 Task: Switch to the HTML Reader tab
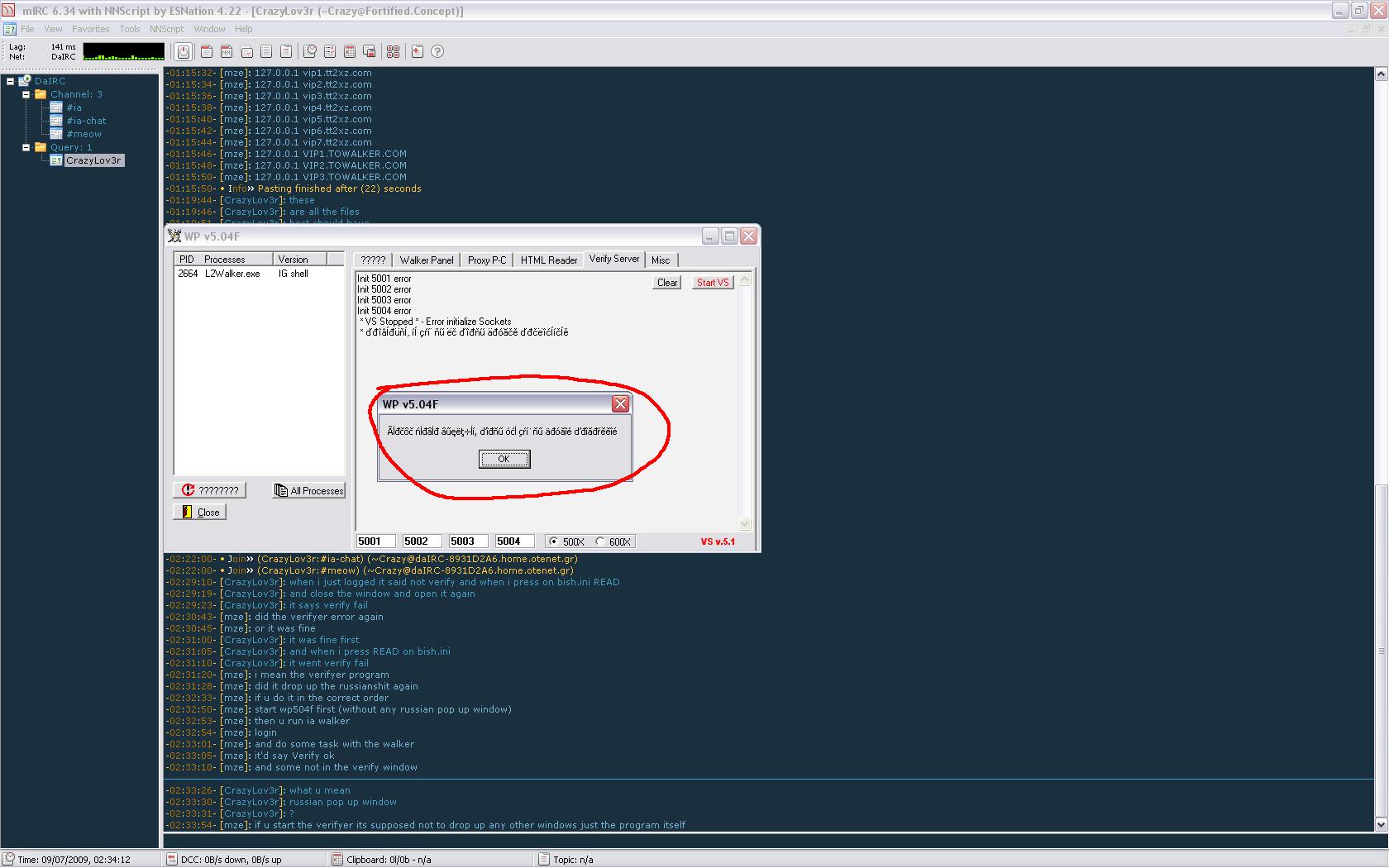[548, 260]
